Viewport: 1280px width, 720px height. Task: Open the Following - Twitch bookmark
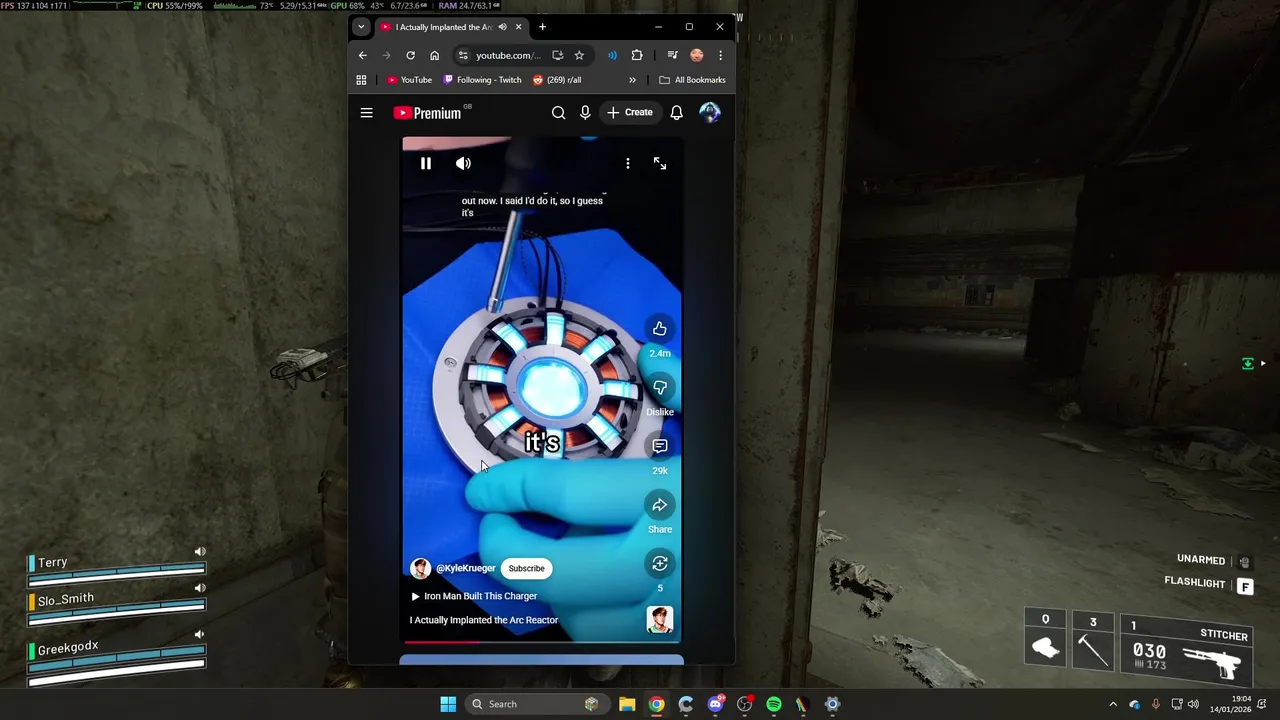[x=483, y=80]
